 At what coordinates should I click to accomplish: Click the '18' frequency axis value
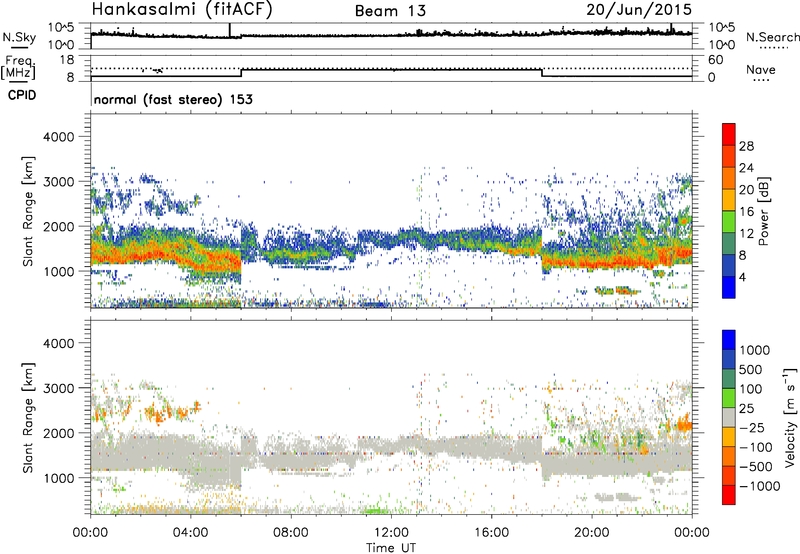point(66,60)
